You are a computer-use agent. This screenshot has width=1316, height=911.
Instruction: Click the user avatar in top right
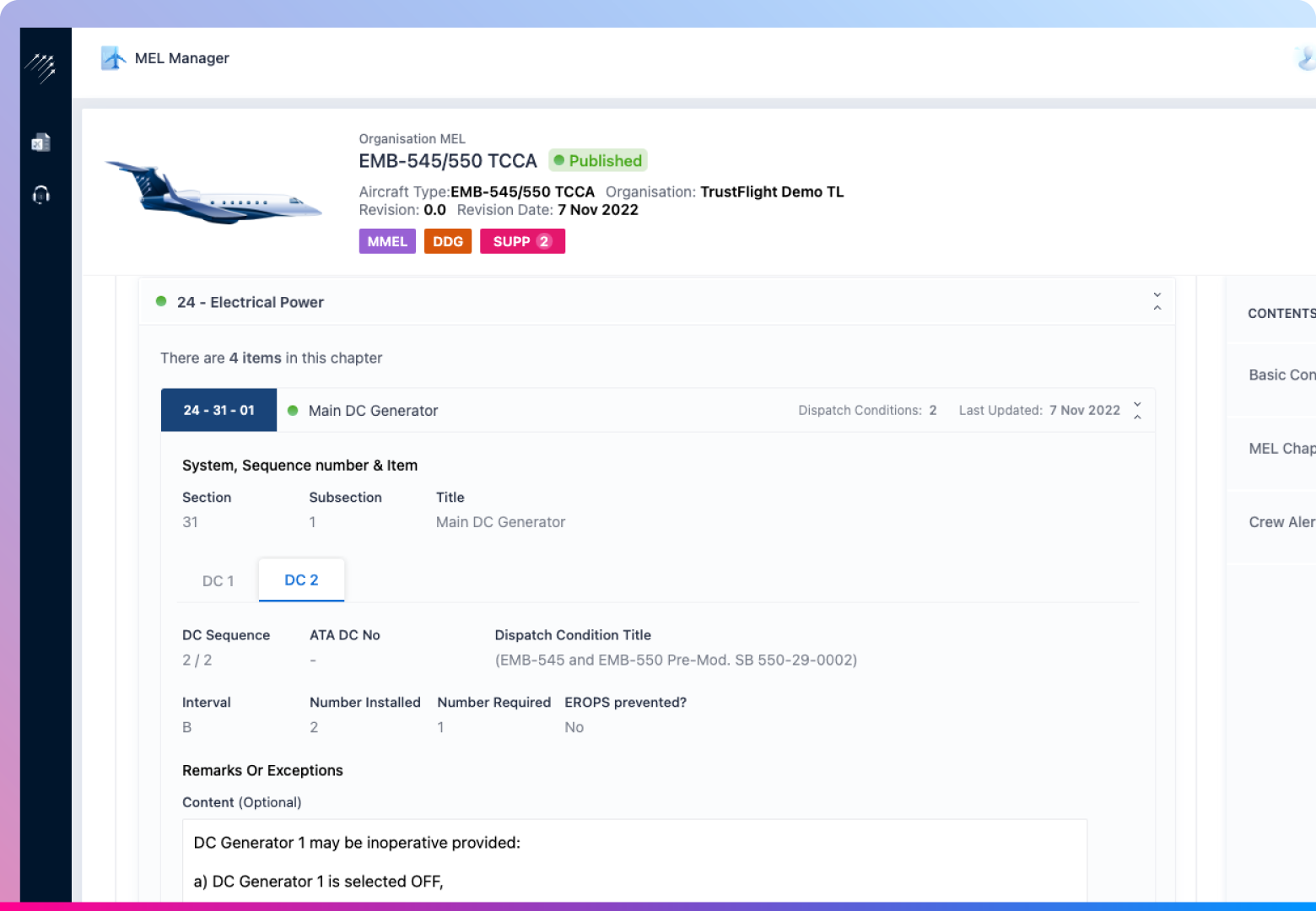[x=1305, y=58]
